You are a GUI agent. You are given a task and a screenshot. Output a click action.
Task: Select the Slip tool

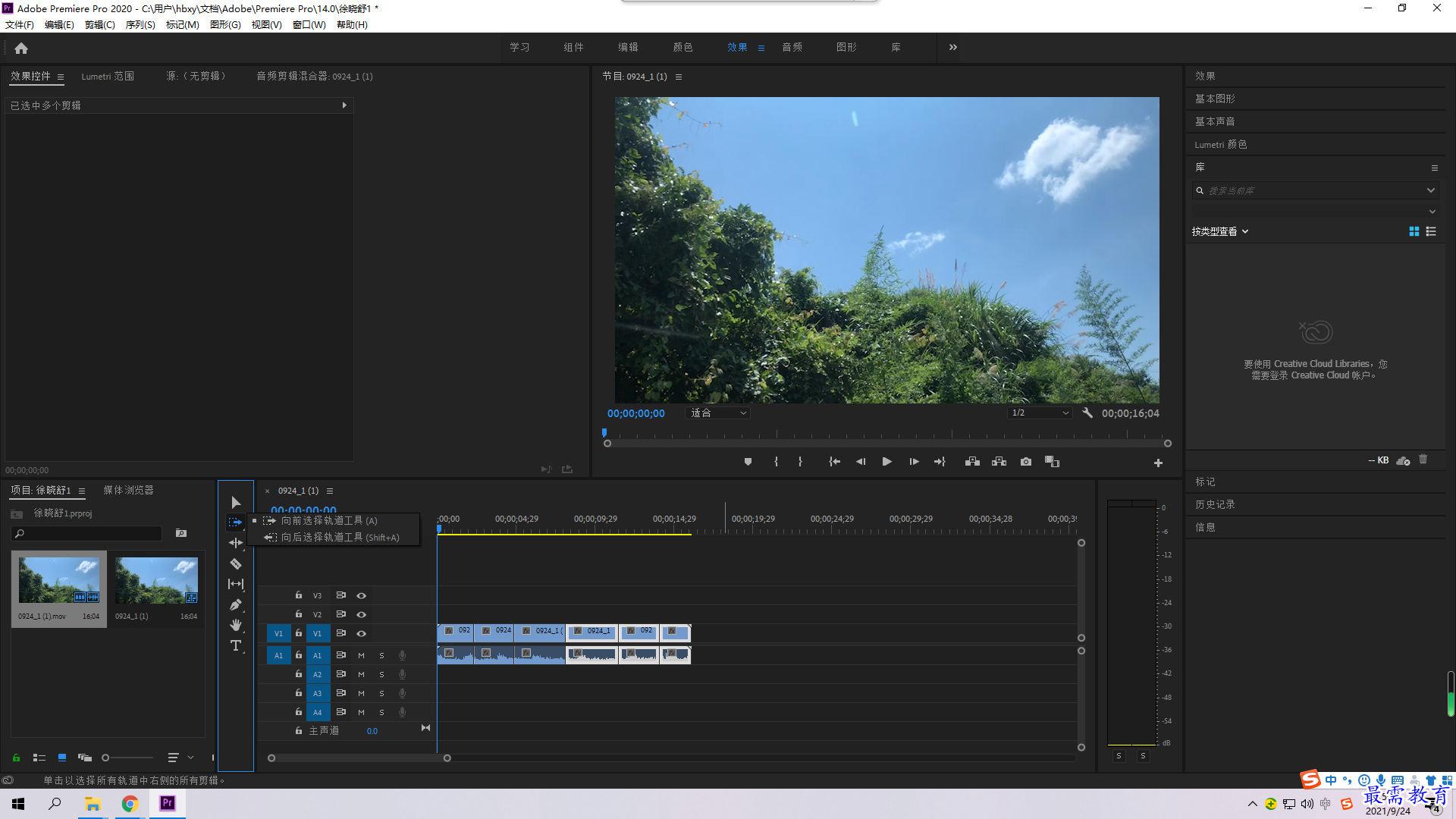[x=236, y=584]
